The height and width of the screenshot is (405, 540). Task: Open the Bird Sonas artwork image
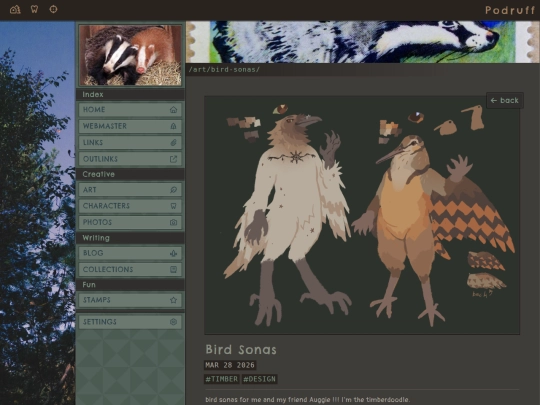pyautogui.click(x=362, y=215)
